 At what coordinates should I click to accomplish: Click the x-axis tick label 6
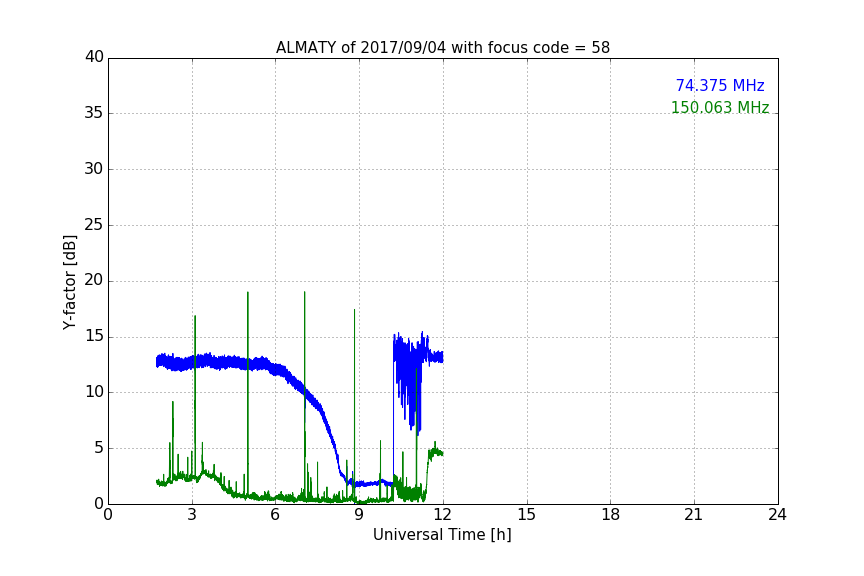pyautogui.click(x=275, y=515)
